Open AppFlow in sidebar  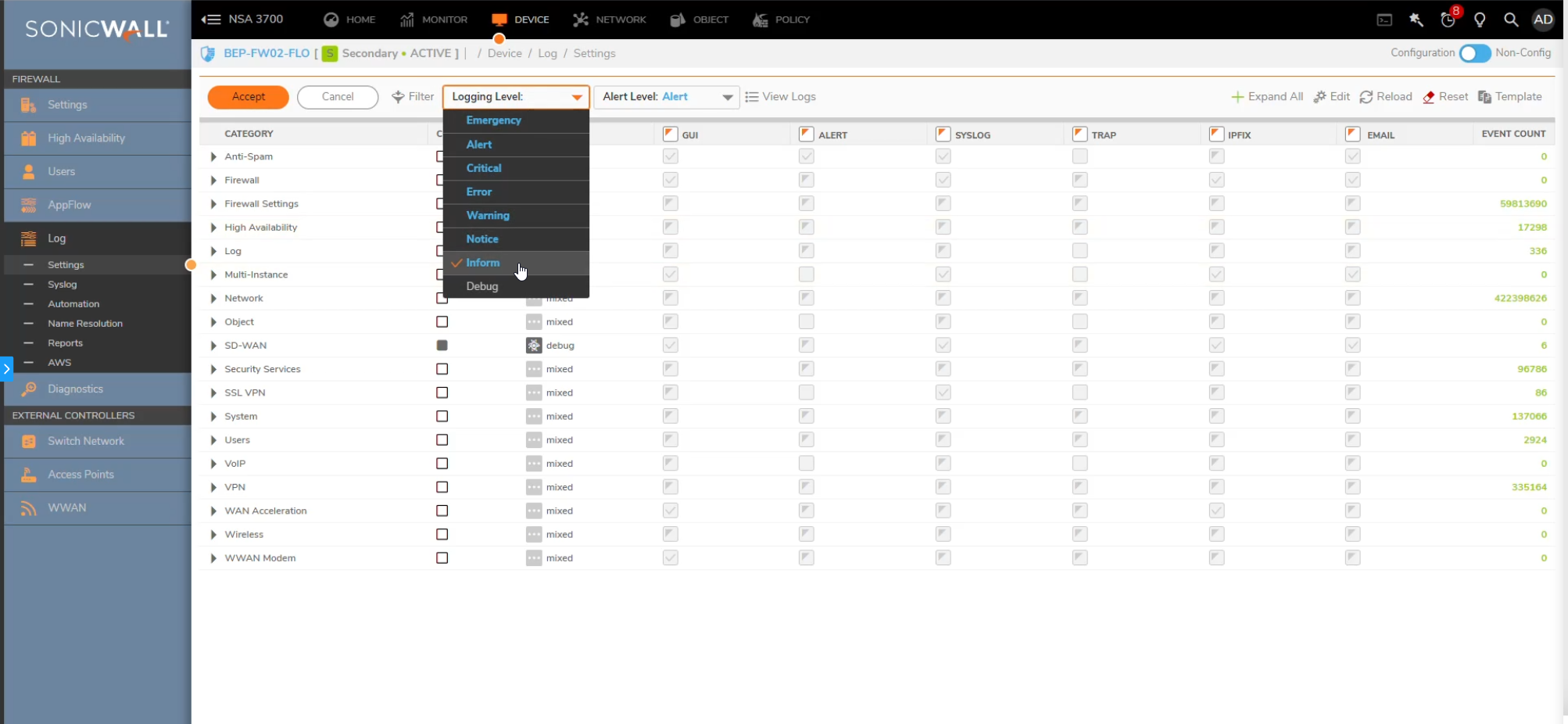pyautogui.click(x=98, y=205)
